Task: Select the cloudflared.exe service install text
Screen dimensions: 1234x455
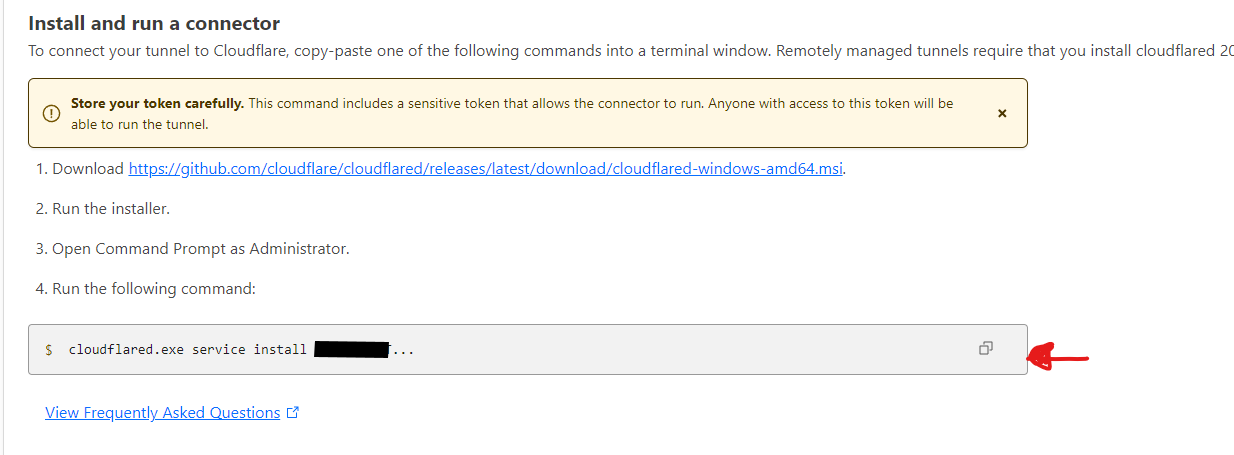Action: (x=188, y=350)
